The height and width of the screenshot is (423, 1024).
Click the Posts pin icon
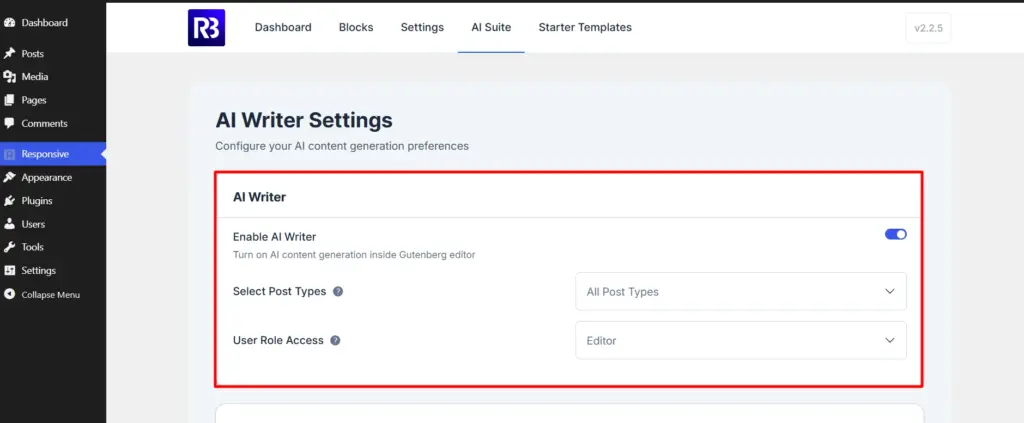coord(9,54)
